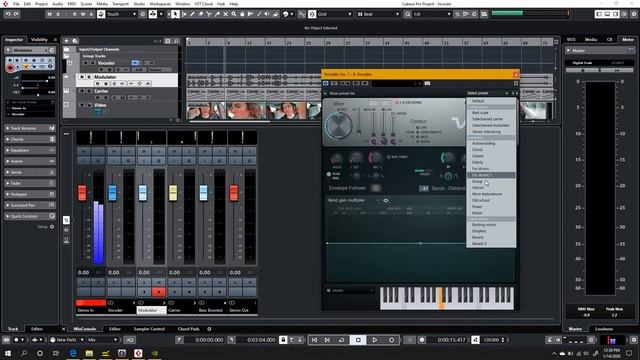Open the File menu
The height and width of the screenshot is (360, 640).
(16, 4)
